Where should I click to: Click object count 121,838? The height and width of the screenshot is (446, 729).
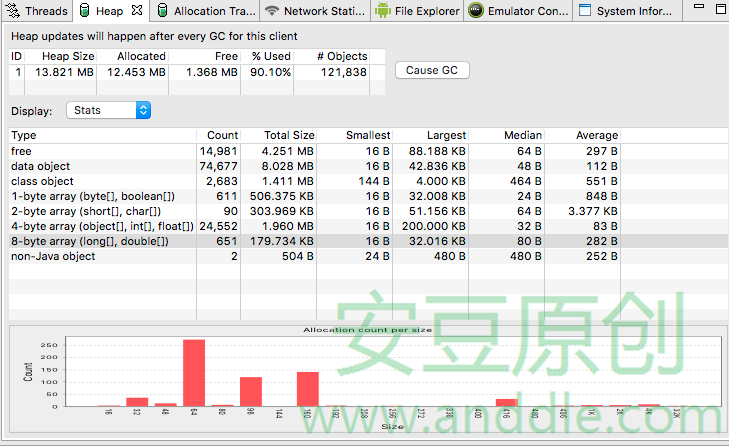pos(344,72)
